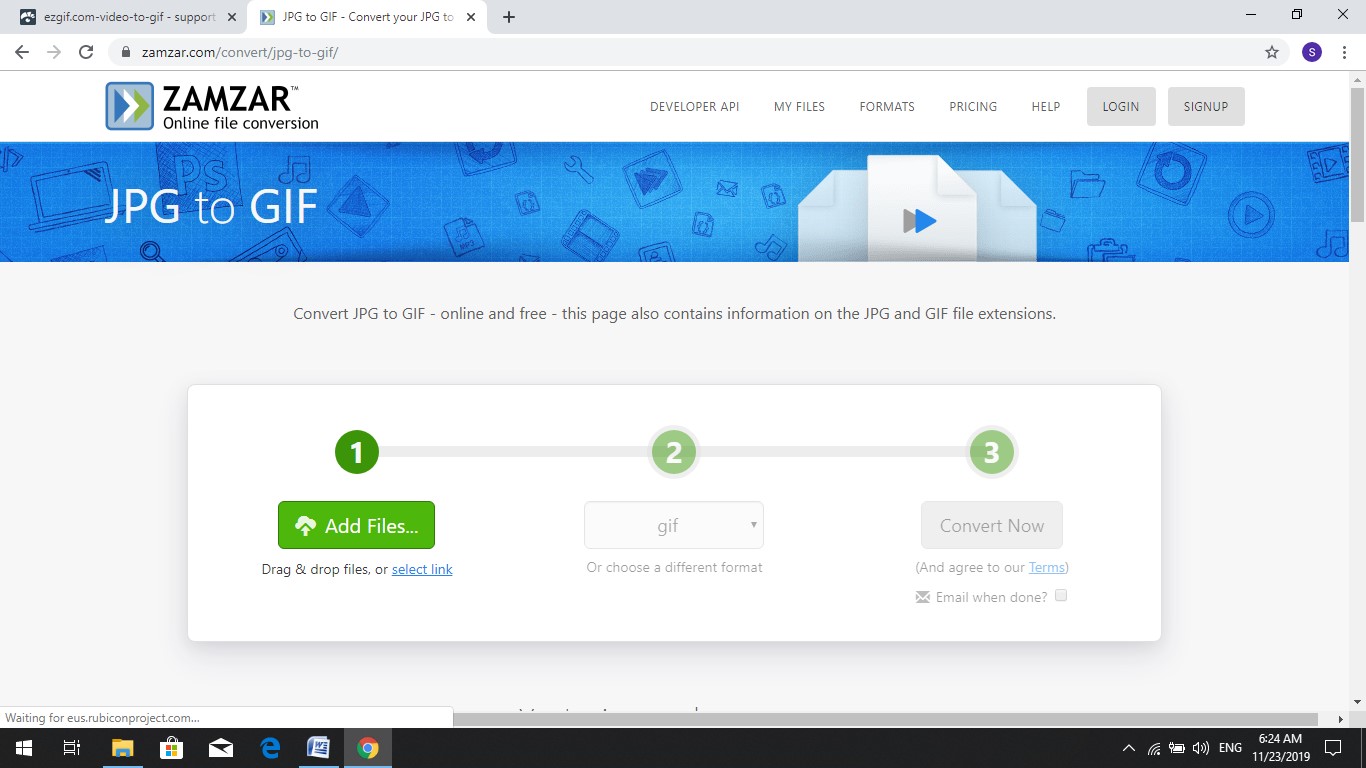Viewport: 1366px width, 768px height.
Task: Tick the 'Email when done?' checkbox
Action: [1061, 596]
